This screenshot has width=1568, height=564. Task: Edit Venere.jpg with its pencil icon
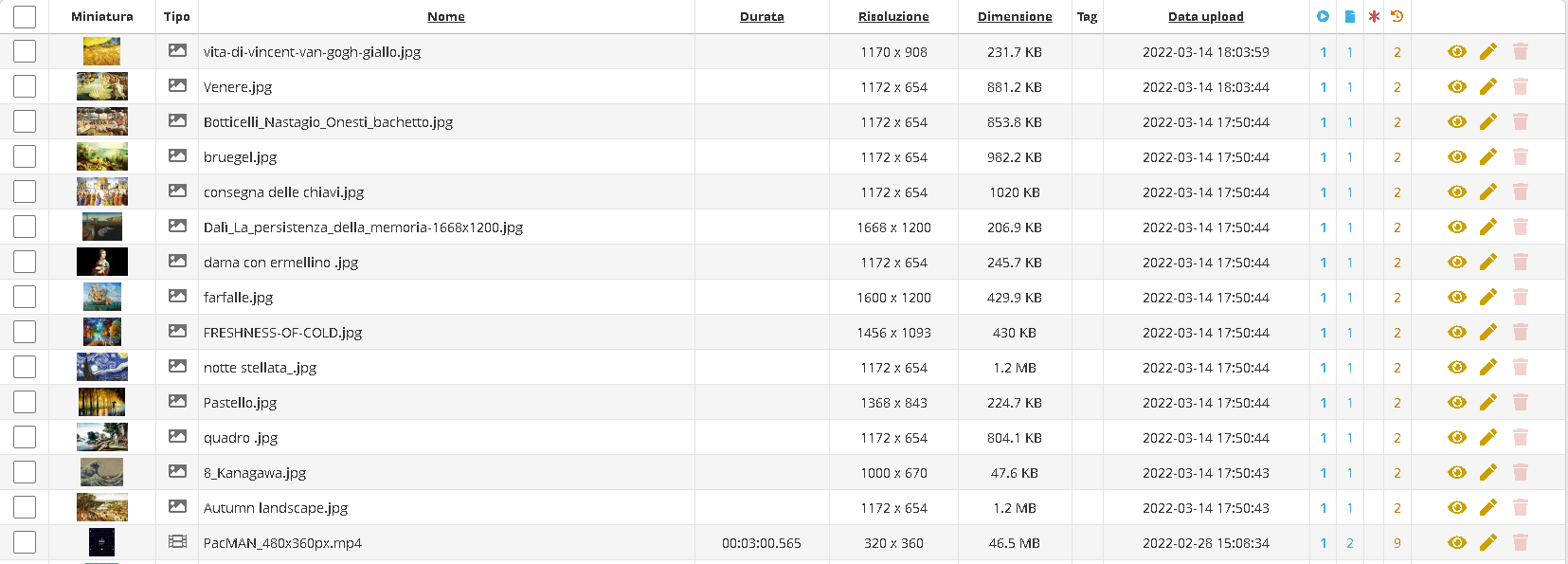[x=1488, y=87]
